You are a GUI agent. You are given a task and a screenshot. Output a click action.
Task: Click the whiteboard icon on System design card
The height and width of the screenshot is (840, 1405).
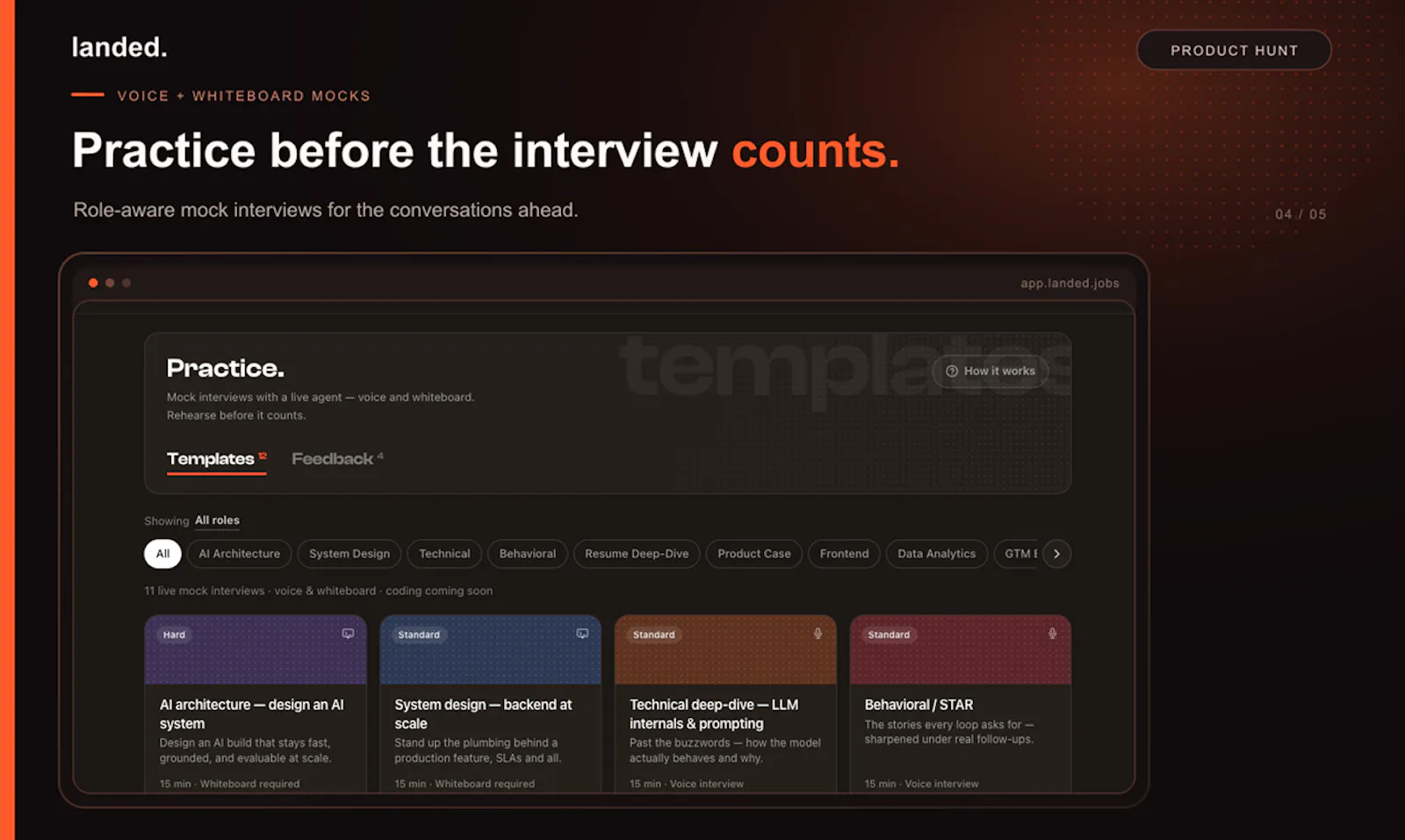click(x=582, y=634)
